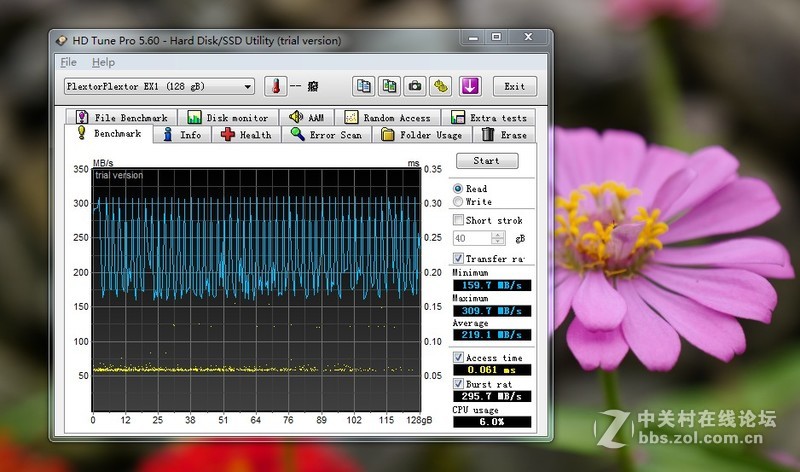Click the copy screenshot to clipboard icon
The height and width of the screenshot is (472, 800).
[389, 86]
